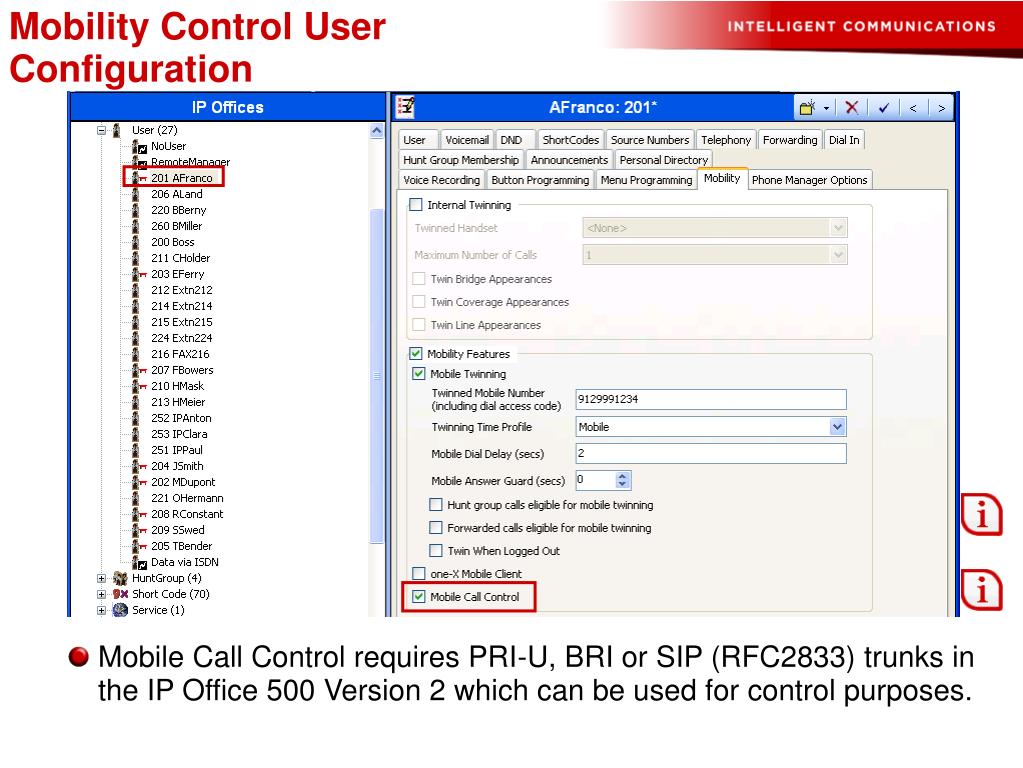This screenshot has height=768, width=1023.
Task: Open Button Programming tab
Action: click(x=540, y=180)
